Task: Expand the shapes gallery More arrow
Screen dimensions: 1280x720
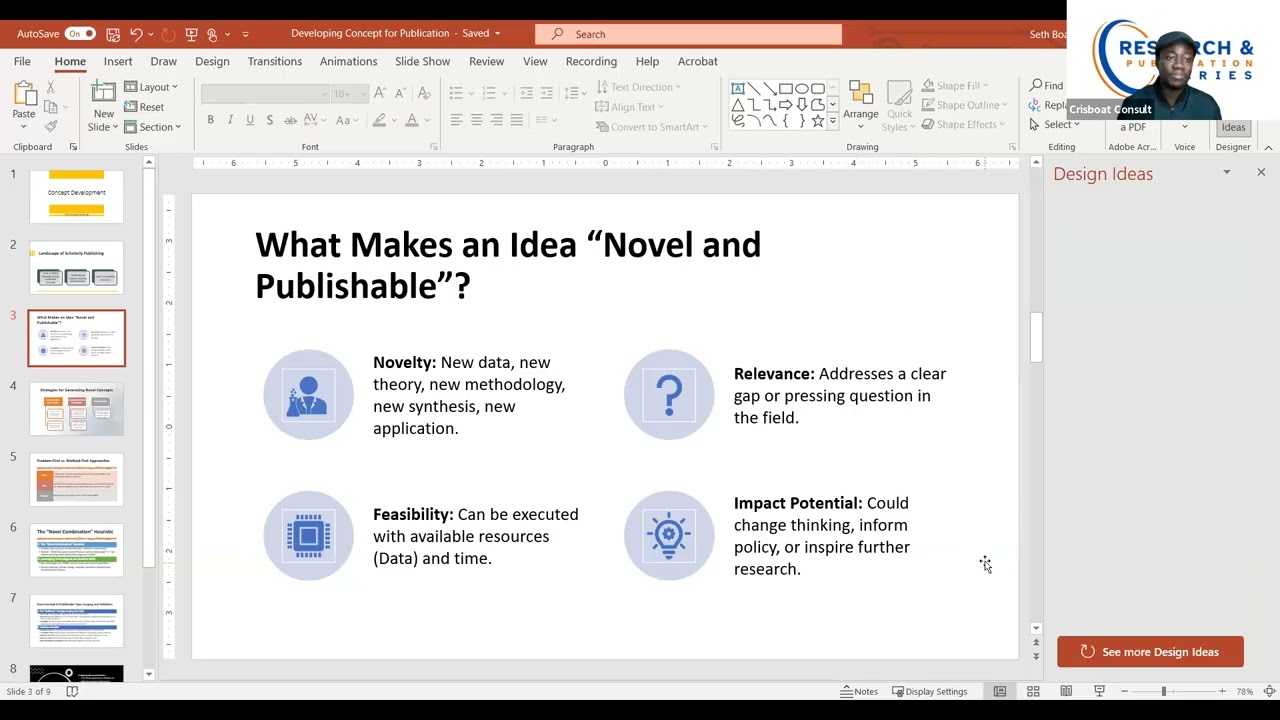Action: [832, 121]
